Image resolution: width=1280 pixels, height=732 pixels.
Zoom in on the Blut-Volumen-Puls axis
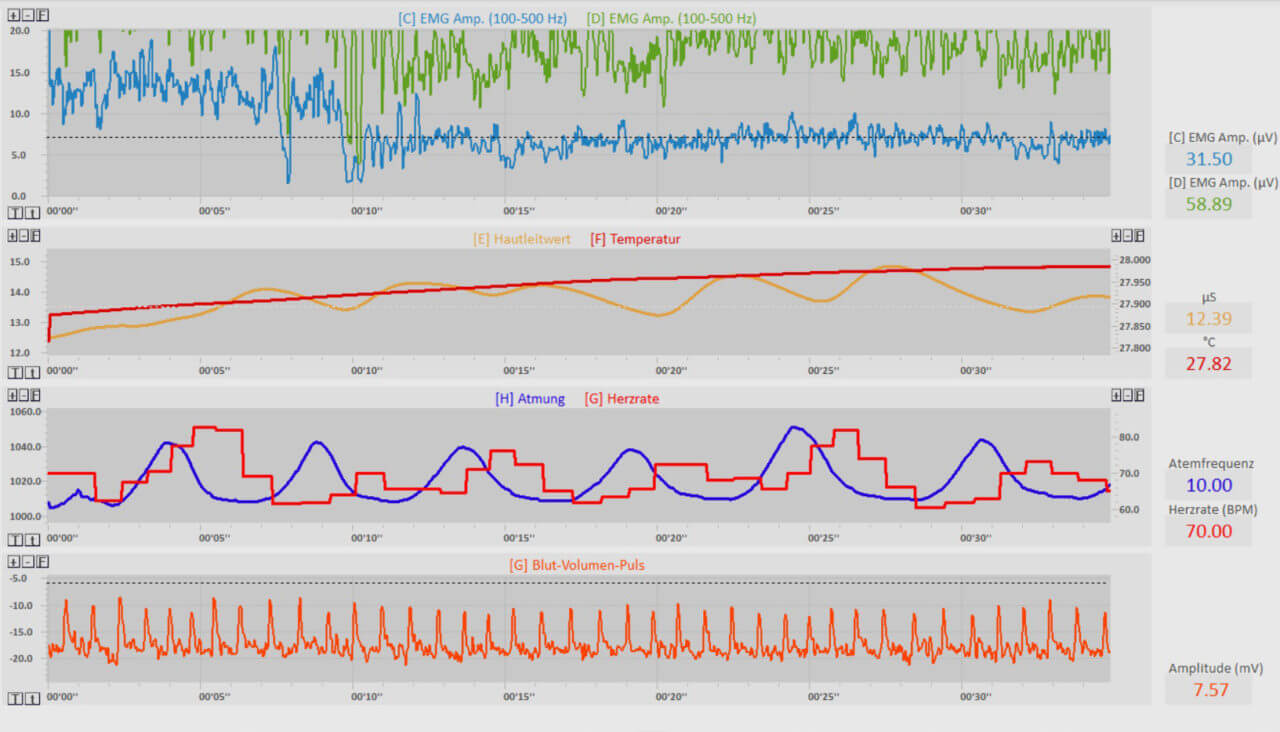pyautogui.click(x=12, y=561)
